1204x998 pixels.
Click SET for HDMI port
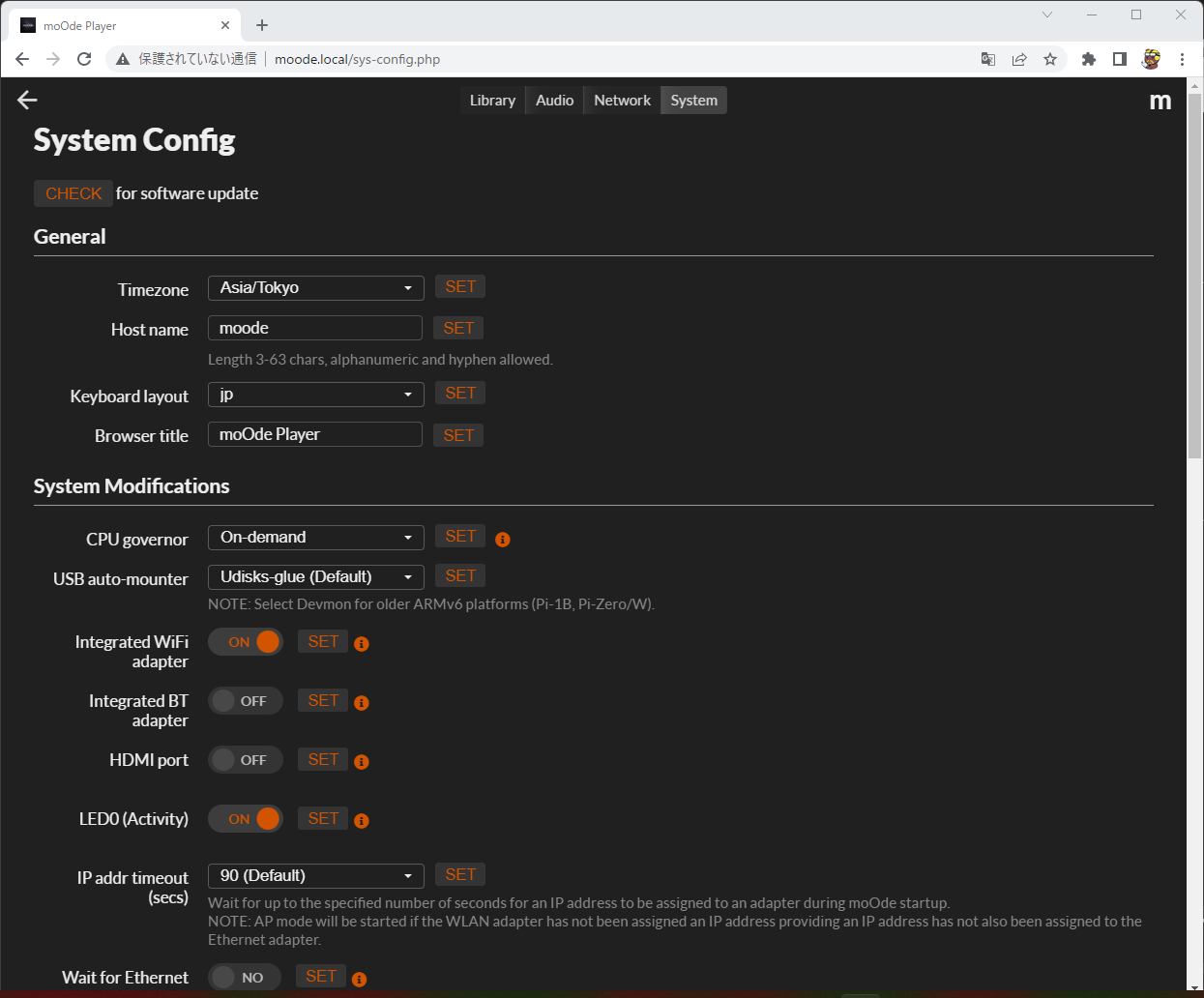click(323, 760)
